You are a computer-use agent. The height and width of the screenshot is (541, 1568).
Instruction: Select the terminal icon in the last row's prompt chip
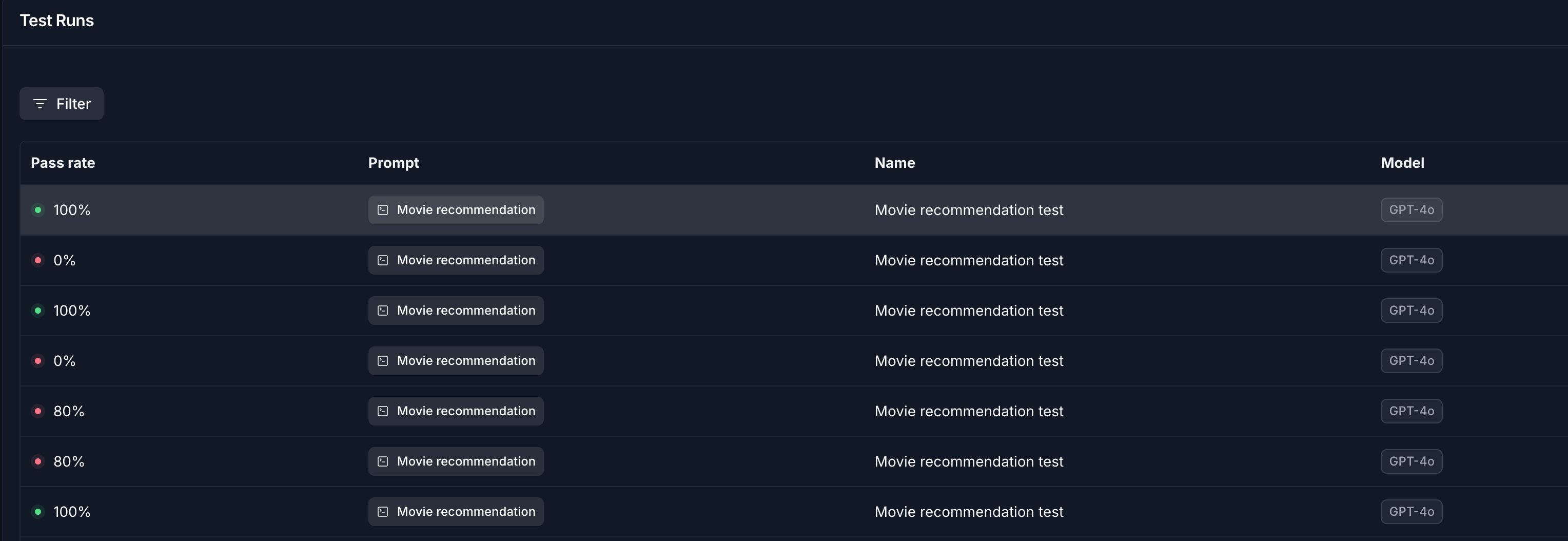(382, 512)
